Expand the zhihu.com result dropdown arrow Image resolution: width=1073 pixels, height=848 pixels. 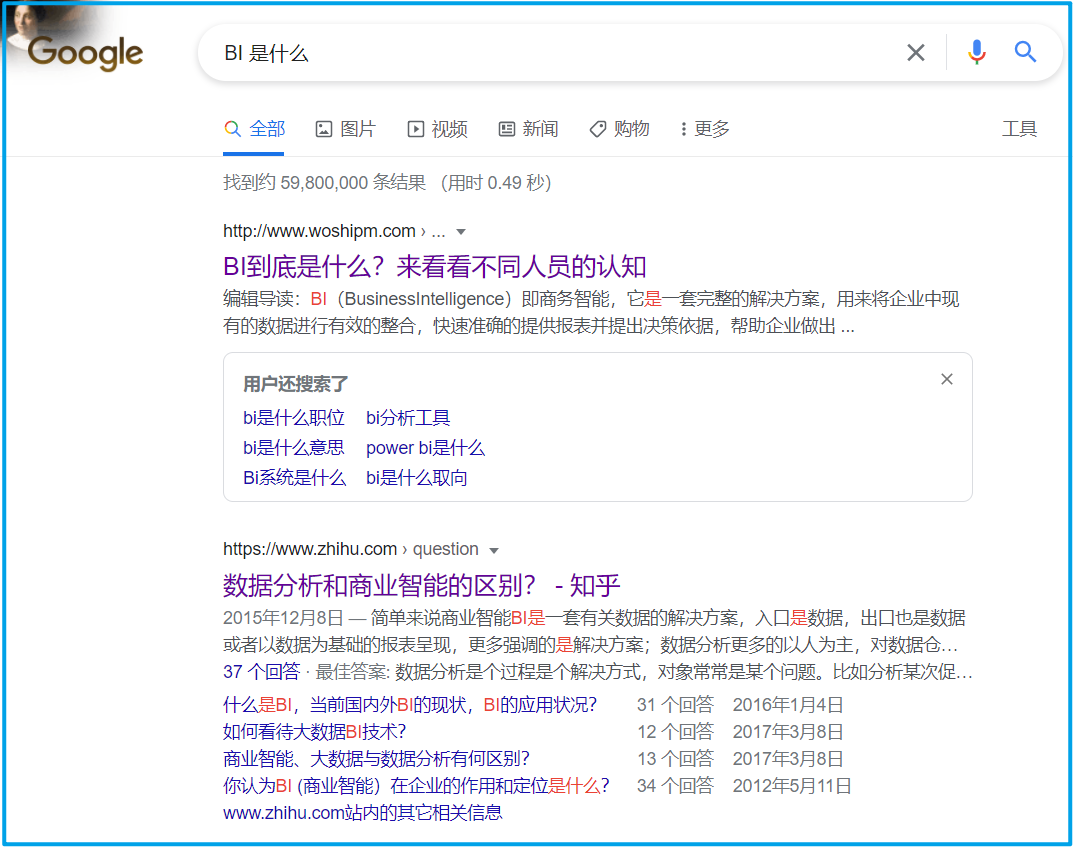pos(494,550)
